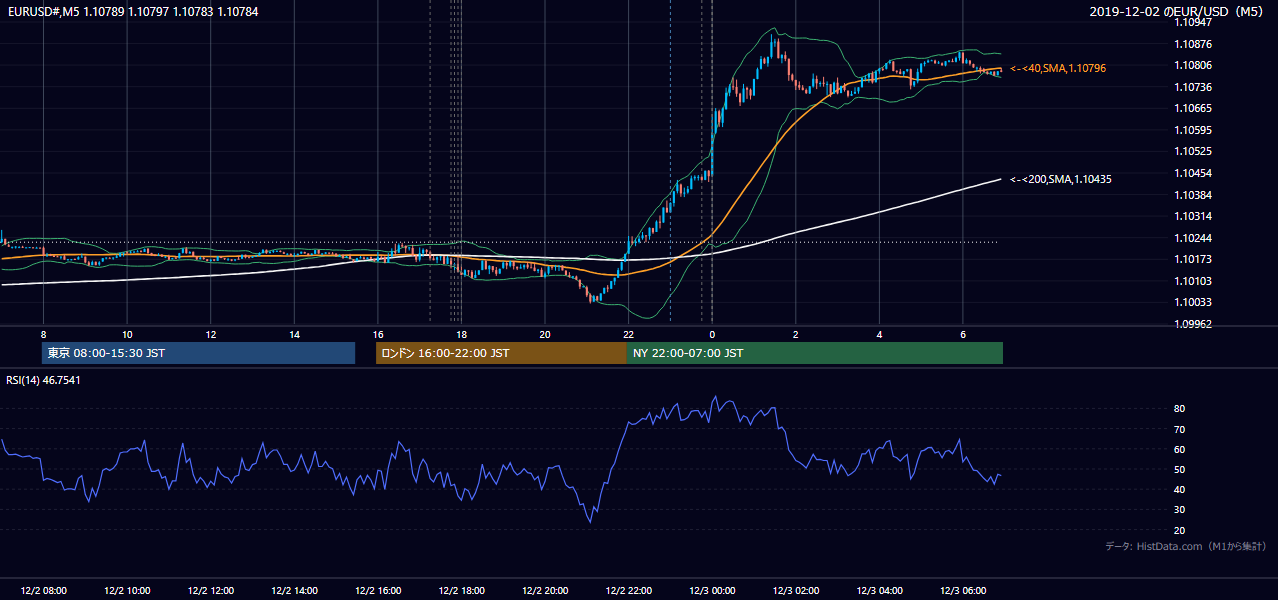Click the hour 10 label under price chart
The width and height of the screenshot is (1278, 600).
127,334
